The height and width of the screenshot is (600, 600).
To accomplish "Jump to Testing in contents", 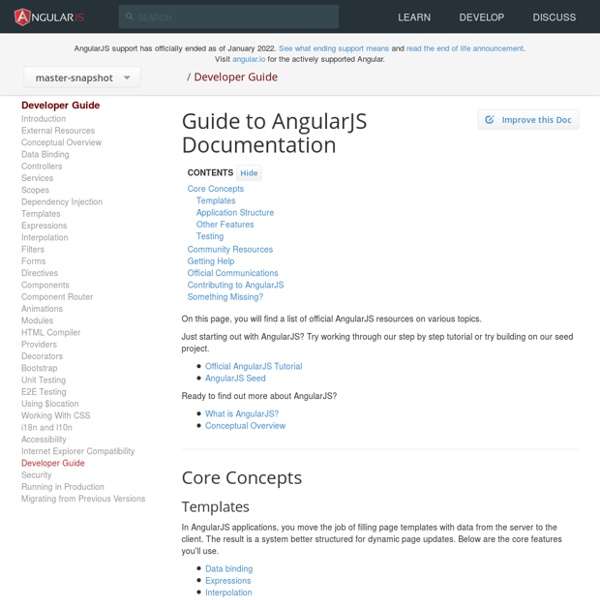I will (210, 236).
